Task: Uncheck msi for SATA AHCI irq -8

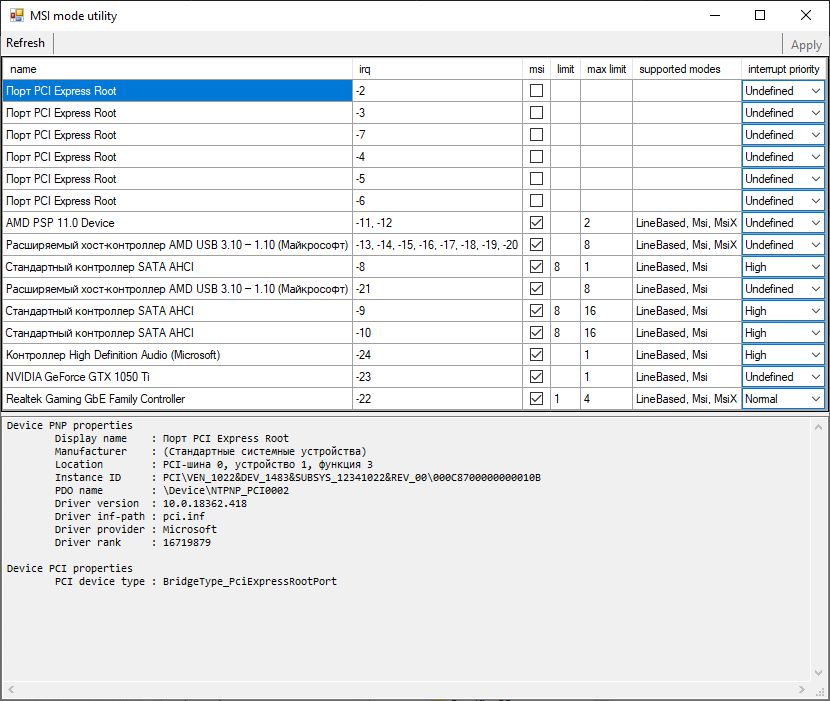Action: pos(536,267)
